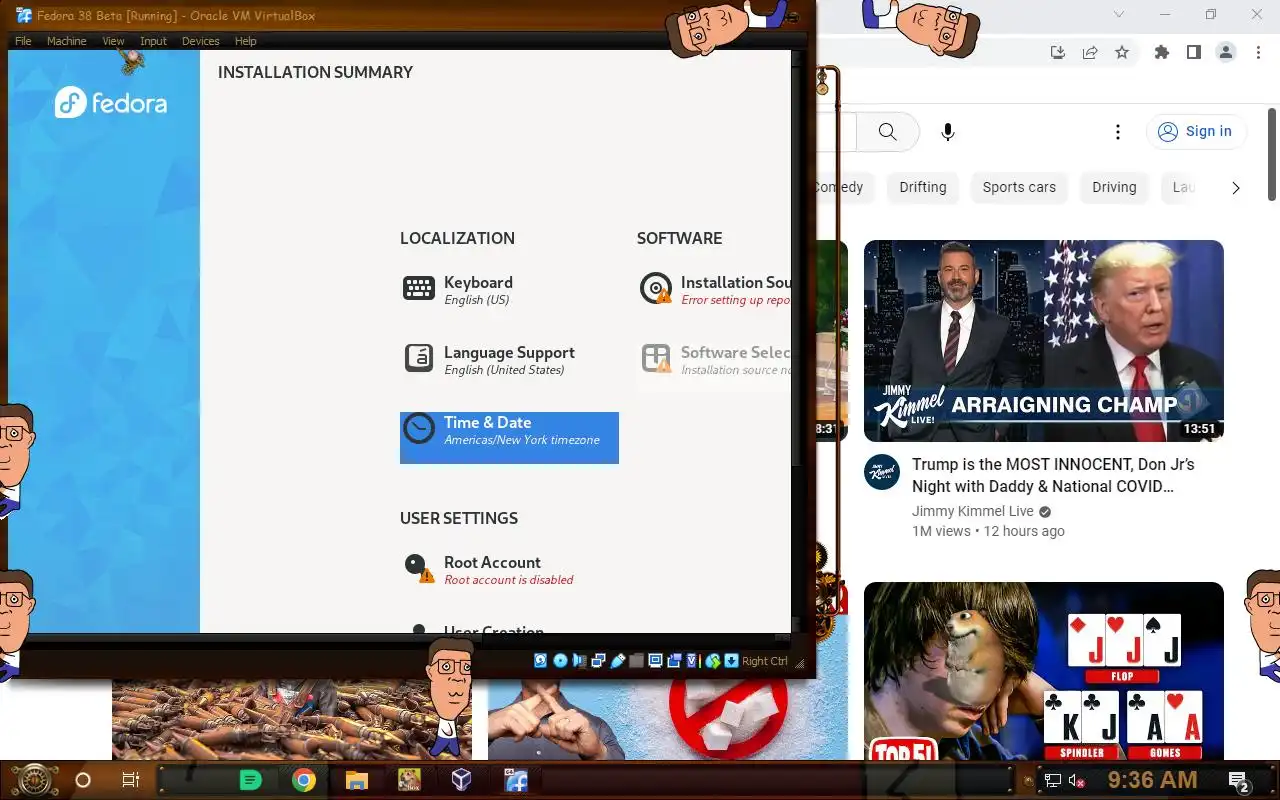Open YouTube settings three-dot menu
The image size is (1280, 800).
[1118, 132]
